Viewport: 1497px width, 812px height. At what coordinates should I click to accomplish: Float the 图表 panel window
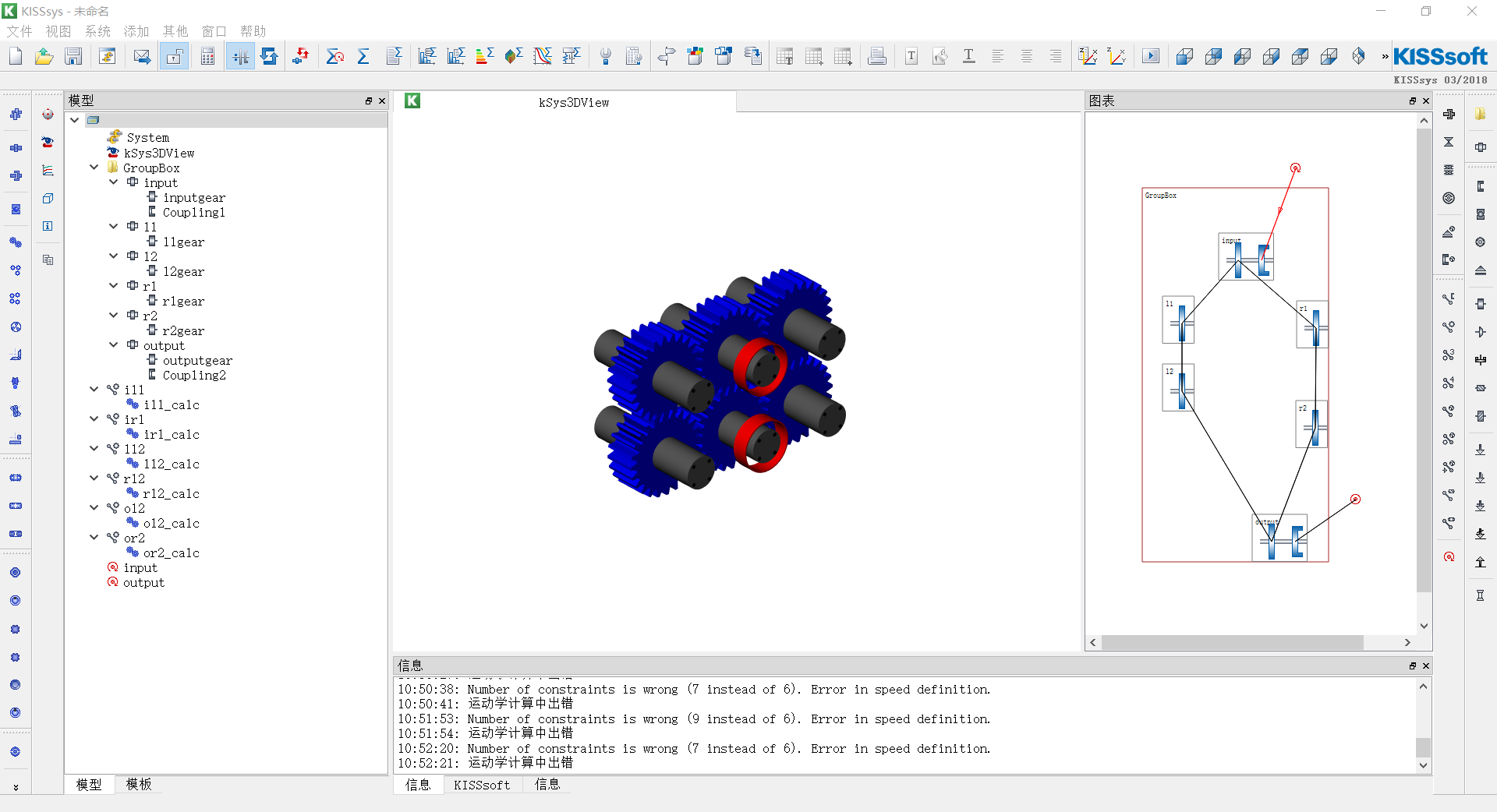1413,101
